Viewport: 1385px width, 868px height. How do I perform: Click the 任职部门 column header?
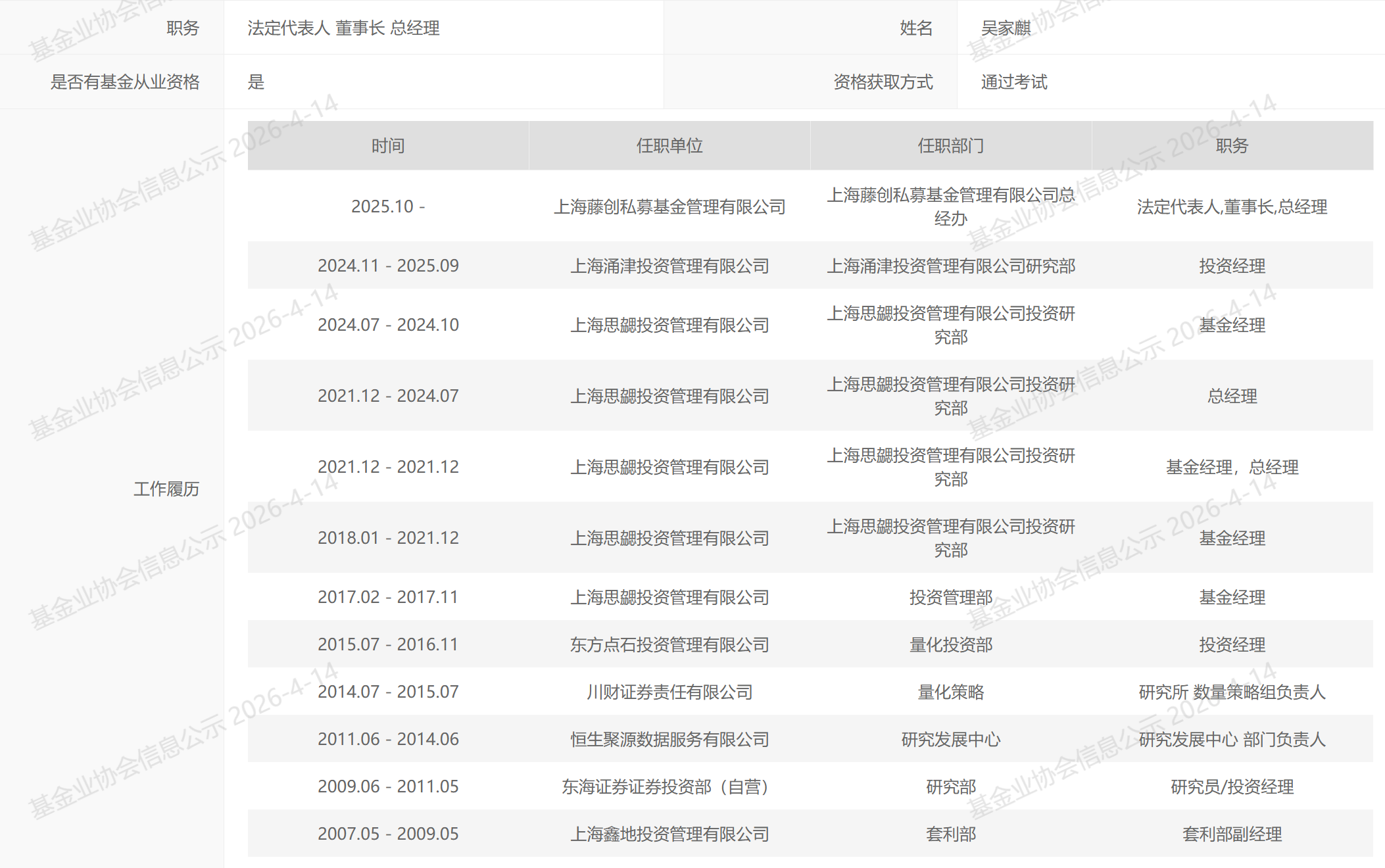953,146
